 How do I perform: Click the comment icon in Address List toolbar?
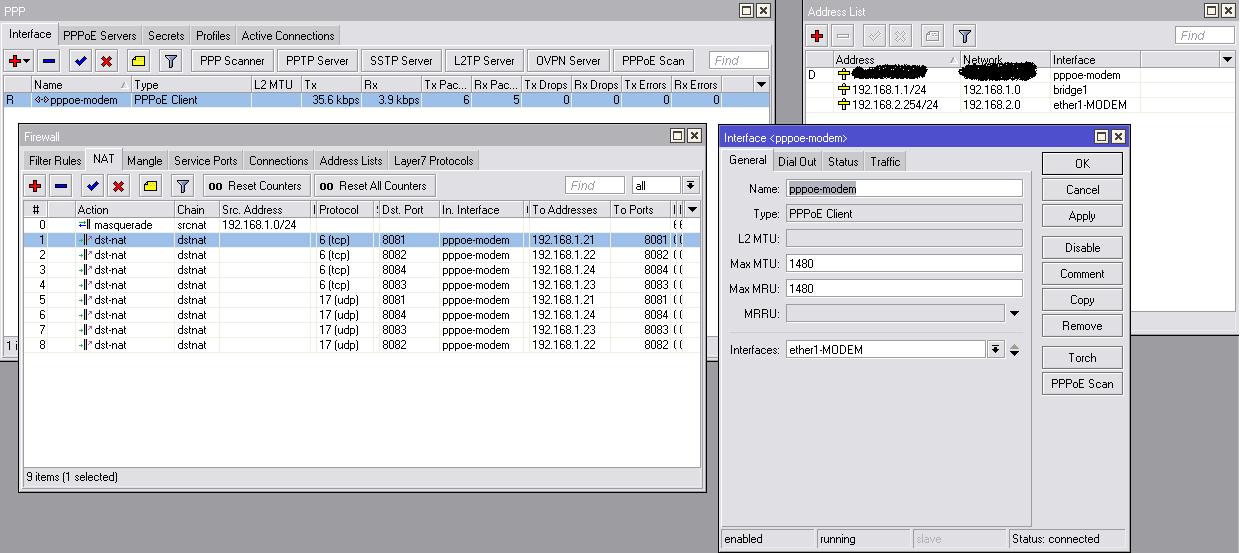pos(932,36)
